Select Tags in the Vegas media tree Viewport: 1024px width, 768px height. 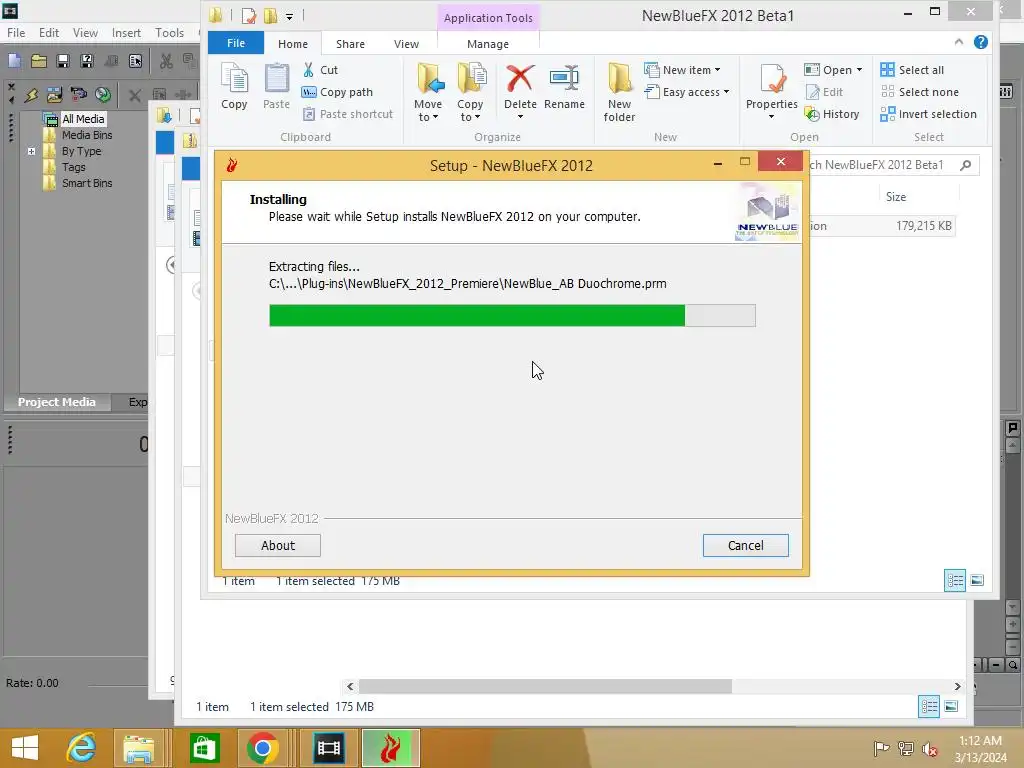[74, 167]
